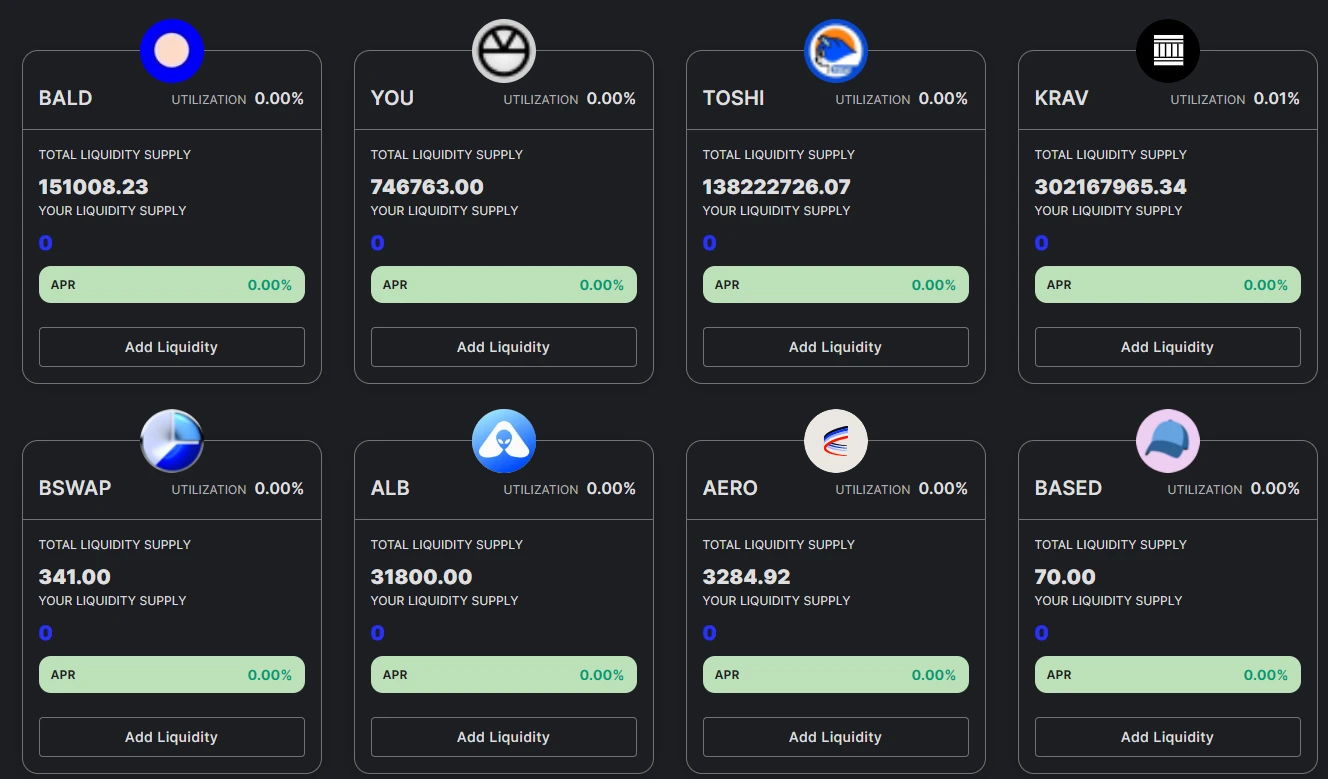Click TOSHI total liquidity supply value
This screenshot has width=1328, height=779.
[x=777, y=187]
